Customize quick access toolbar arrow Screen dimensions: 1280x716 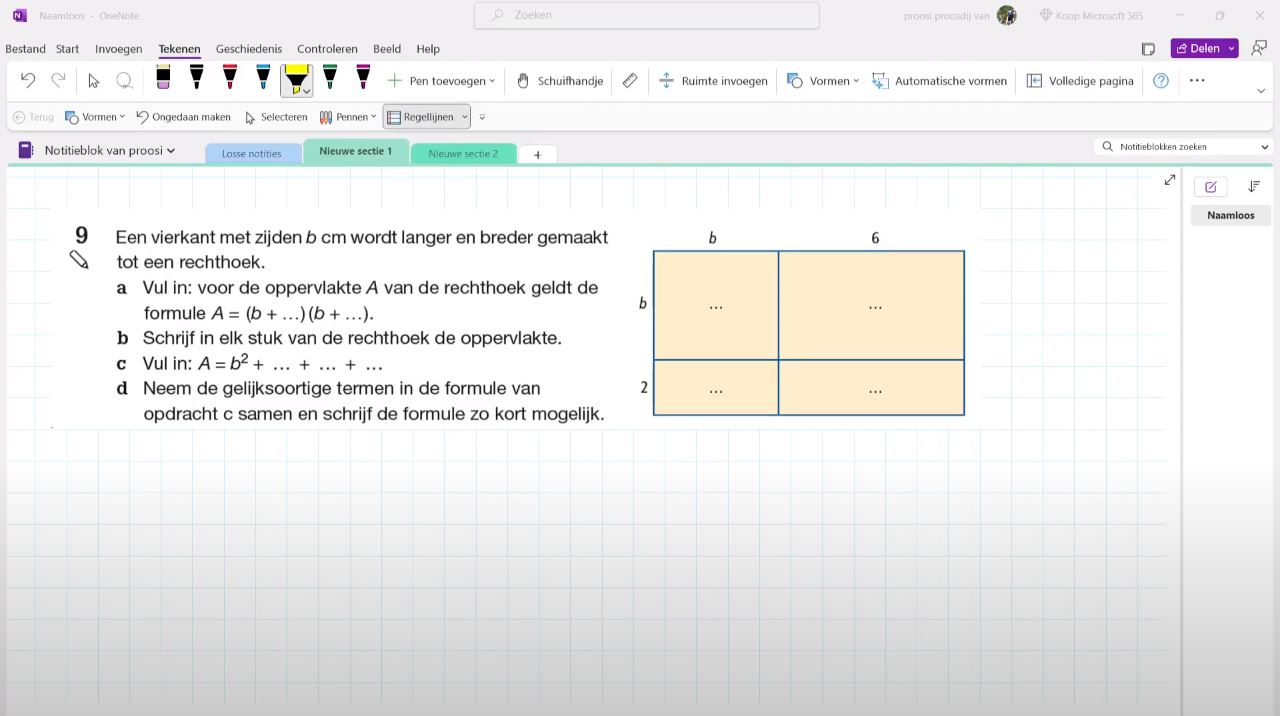pos(482,117)
